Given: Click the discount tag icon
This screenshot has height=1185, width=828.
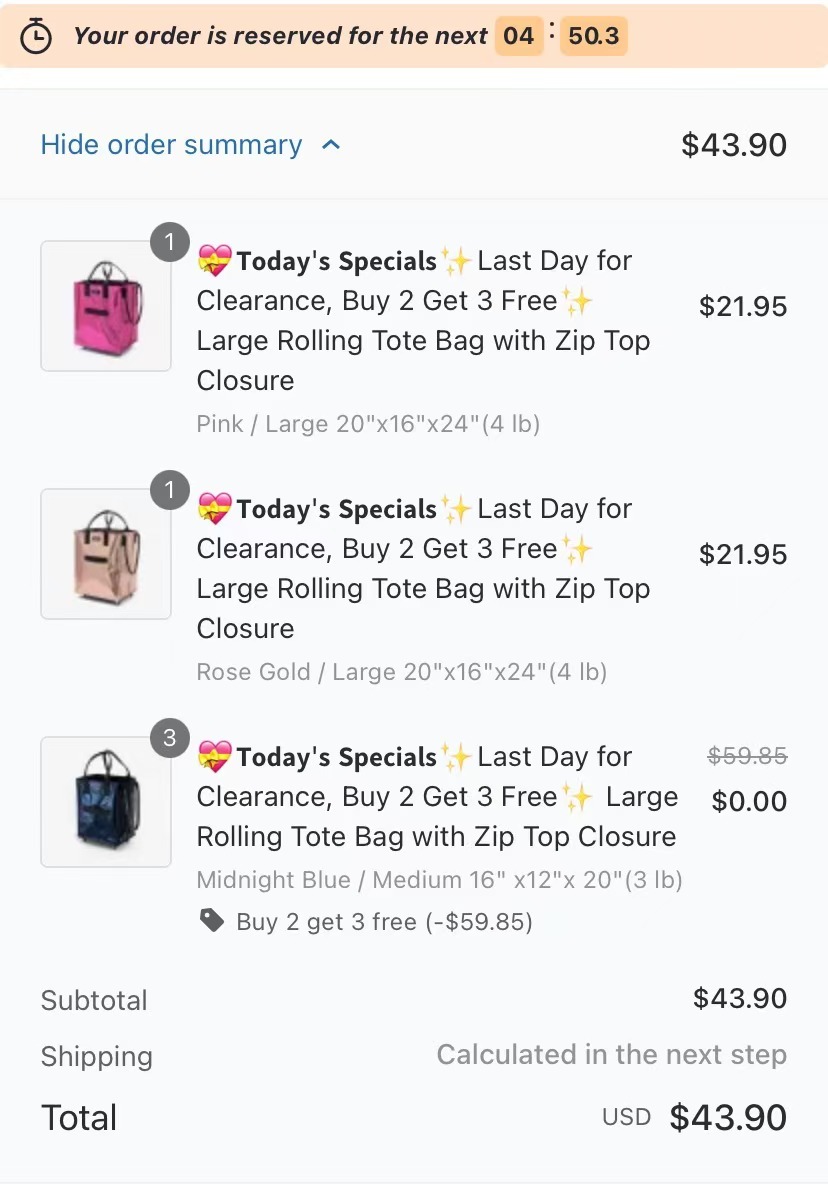Looking at the screenshot, I should click(212, 920).
